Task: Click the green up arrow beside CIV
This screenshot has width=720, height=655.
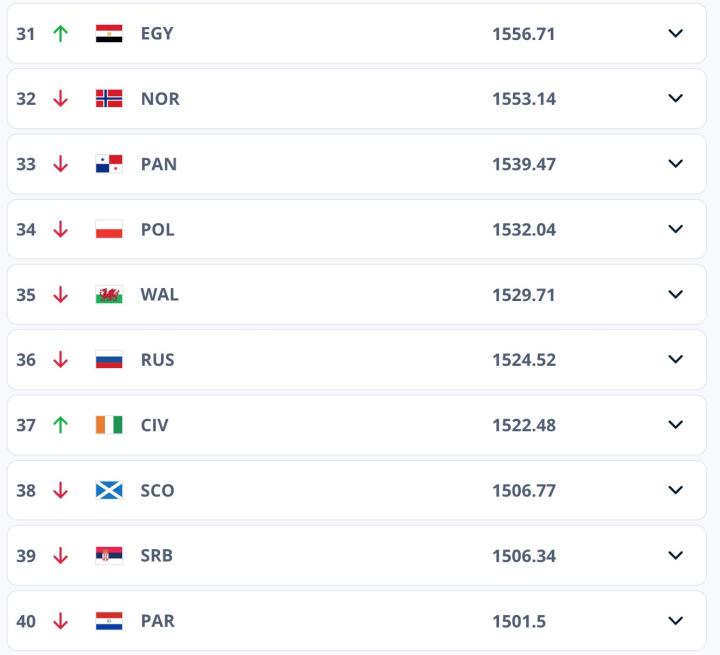Action: click(60, 425)
